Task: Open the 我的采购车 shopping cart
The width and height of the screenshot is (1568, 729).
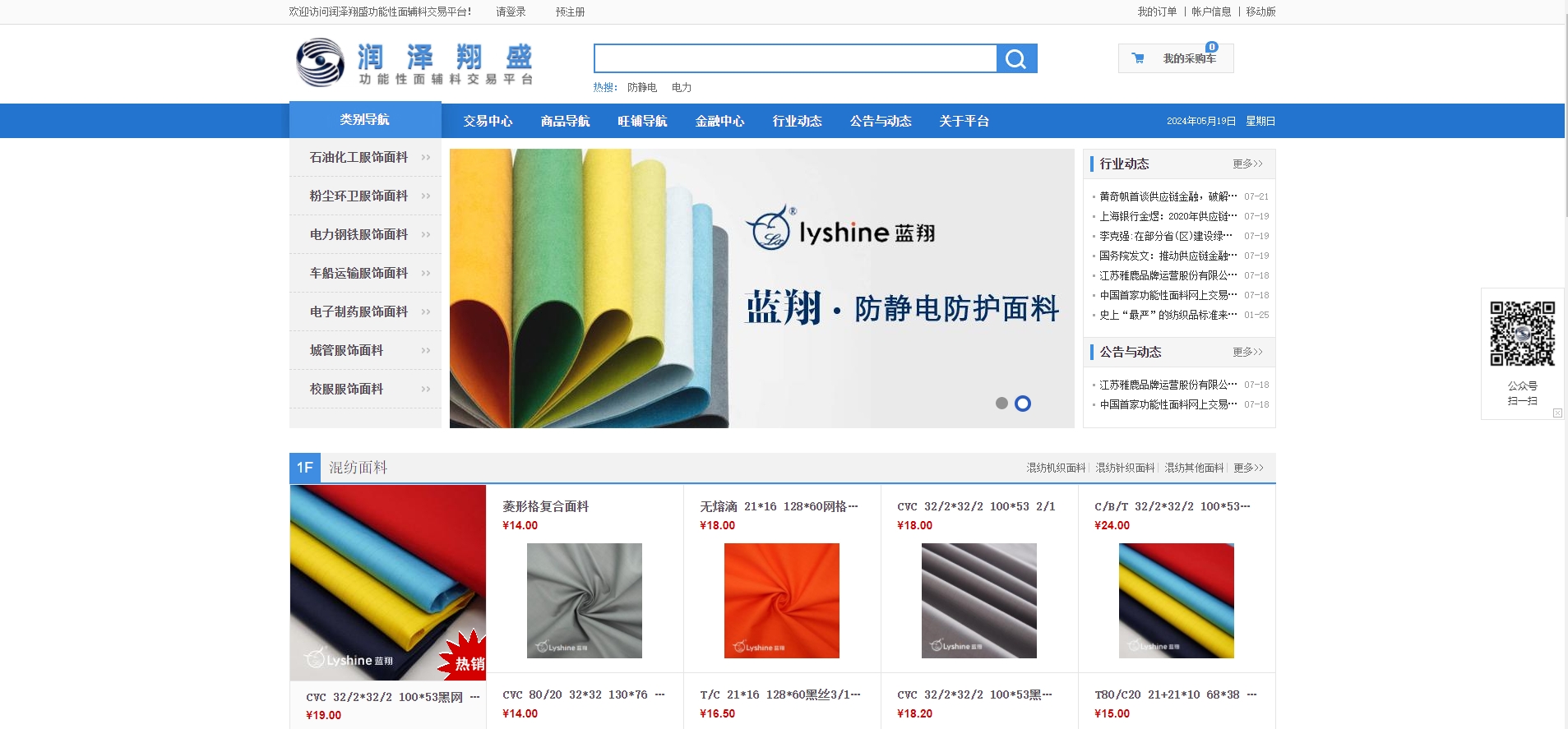Action: 1176,58
